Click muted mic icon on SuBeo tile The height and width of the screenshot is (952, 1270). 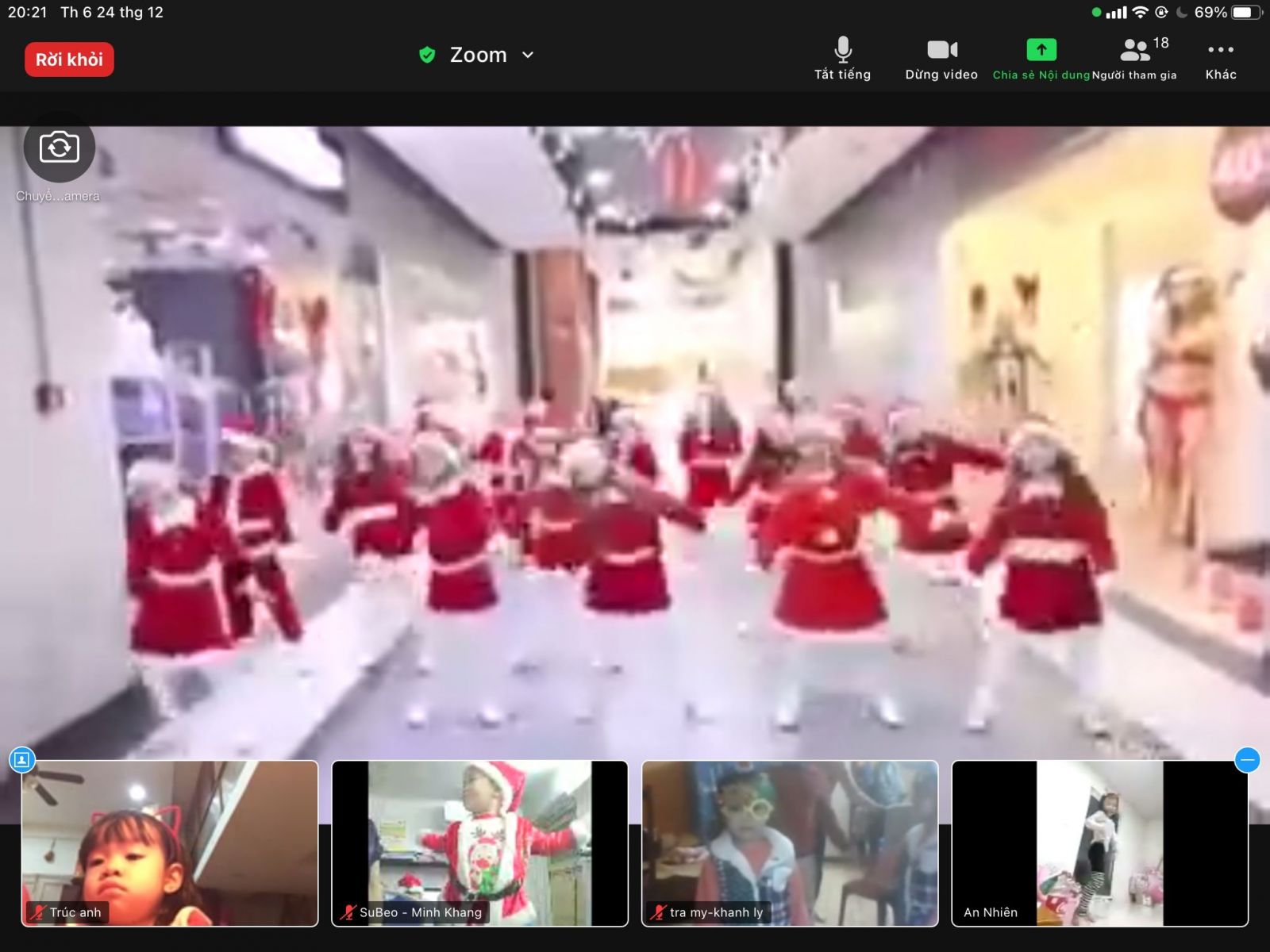click(348, 912)
